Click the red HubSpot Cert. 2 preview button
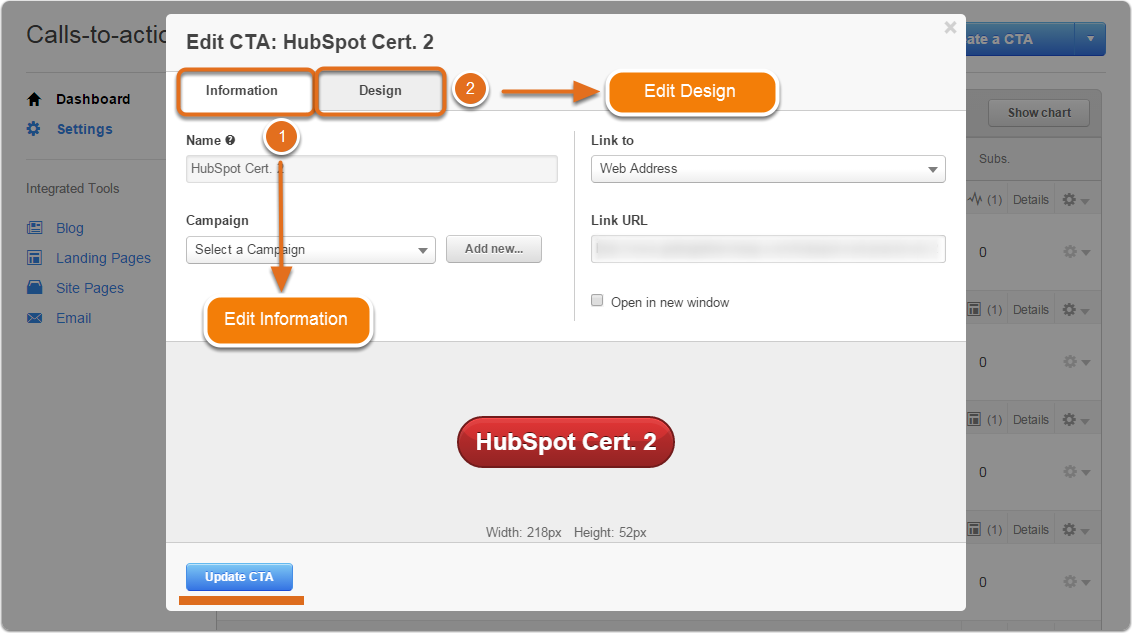 pos(566,442)
